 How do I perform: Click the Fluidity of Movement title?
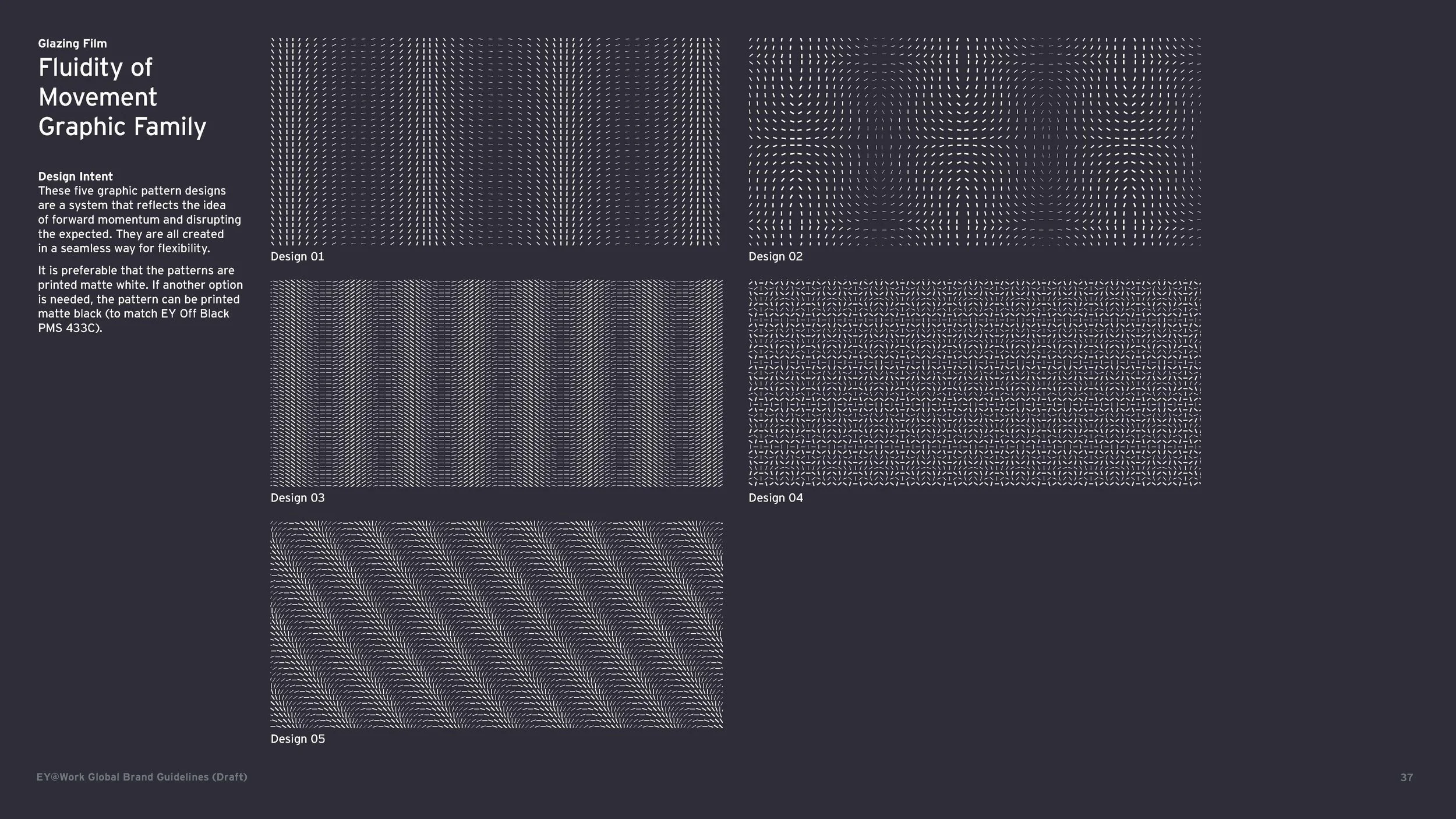(x=96, y=82)
